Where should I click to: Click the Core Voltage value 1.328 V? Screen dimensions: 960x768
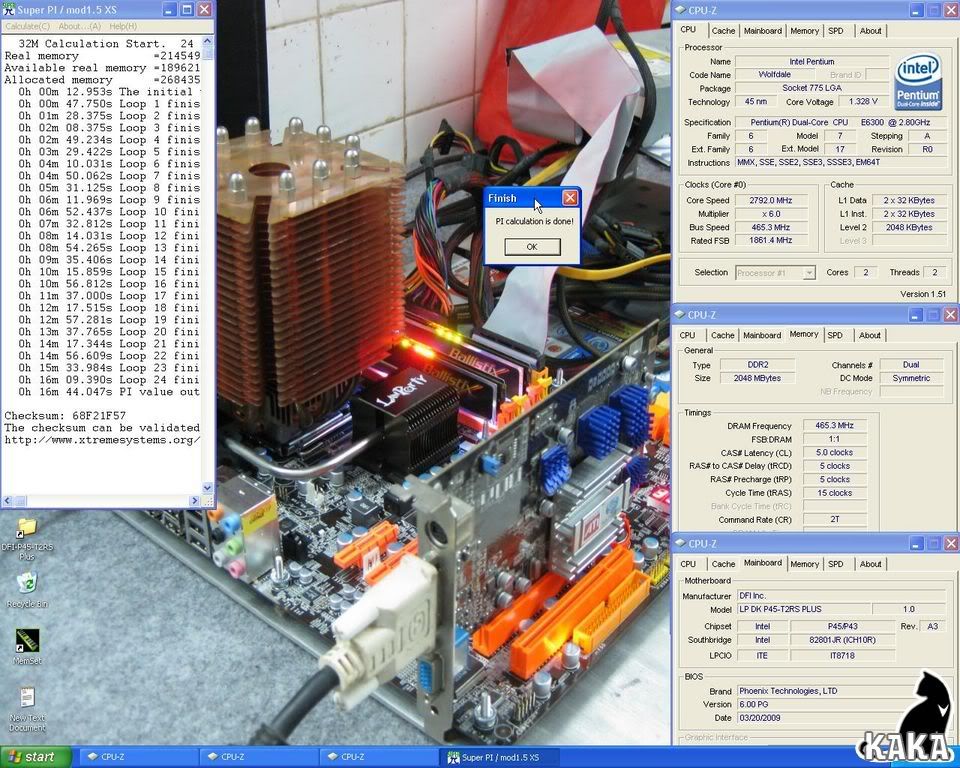(x=863, y=101)
